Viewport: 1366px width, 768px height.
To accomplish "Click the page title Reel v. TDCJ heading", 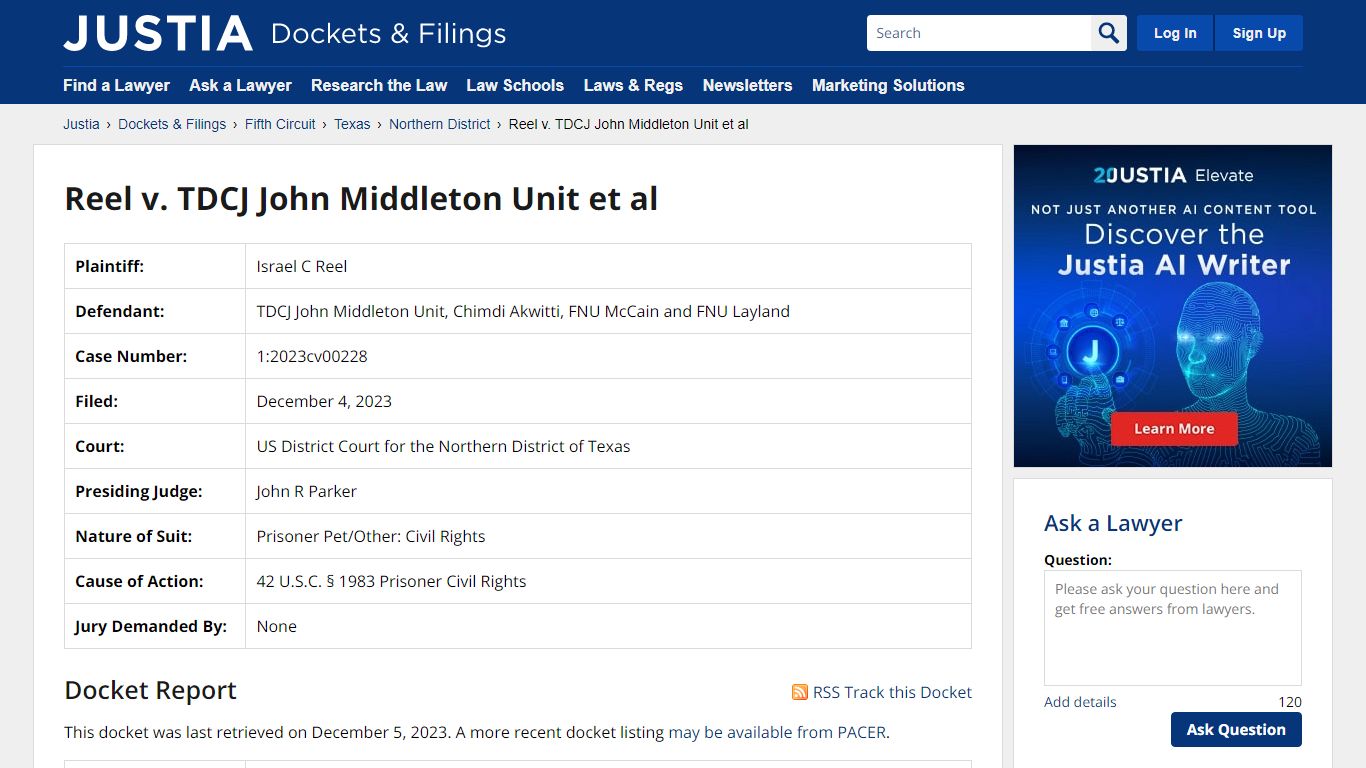I will [361, 198].
